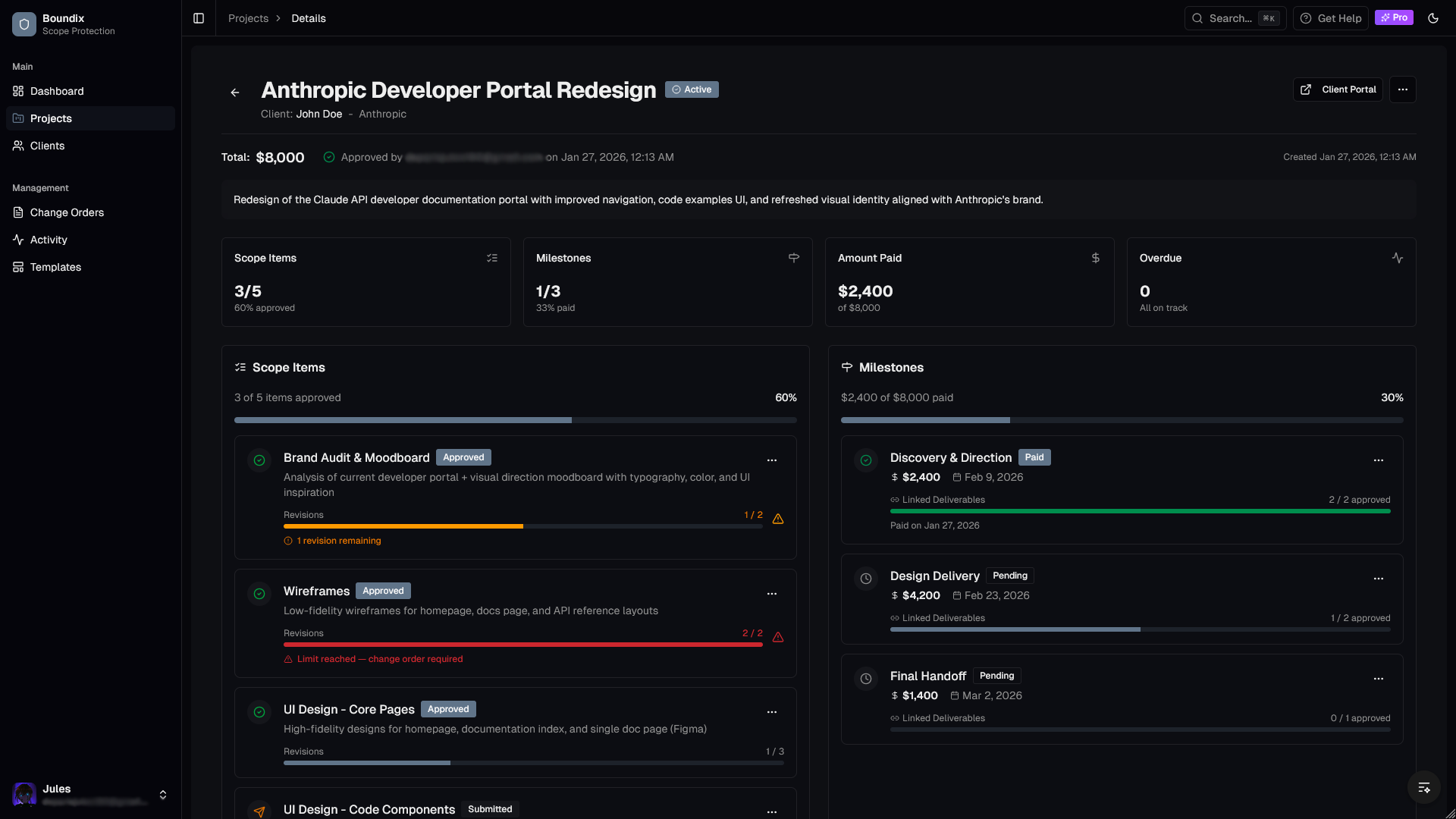1456x819 pixels.
Task: Click the UI Design Core Pages revisions bar
Action: coord(534,763)
